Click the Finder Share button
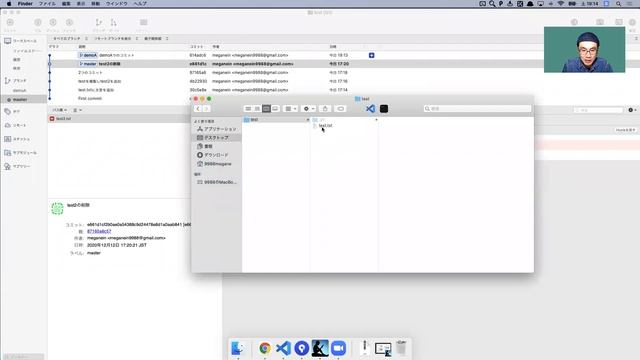 click(325, 109)
